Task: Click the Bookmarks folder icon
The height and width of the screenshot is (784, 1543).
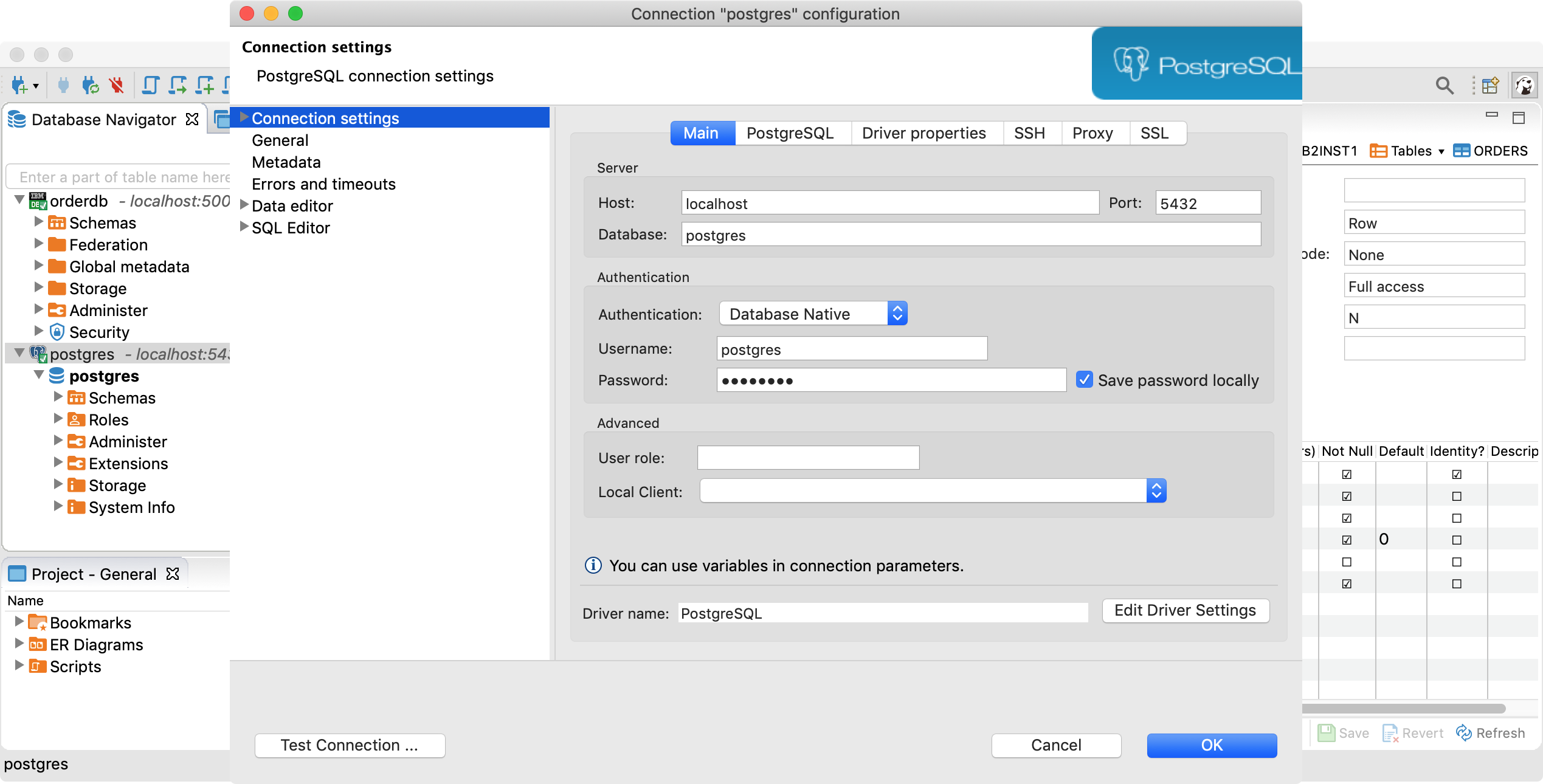Action: (x=38, y=623)
